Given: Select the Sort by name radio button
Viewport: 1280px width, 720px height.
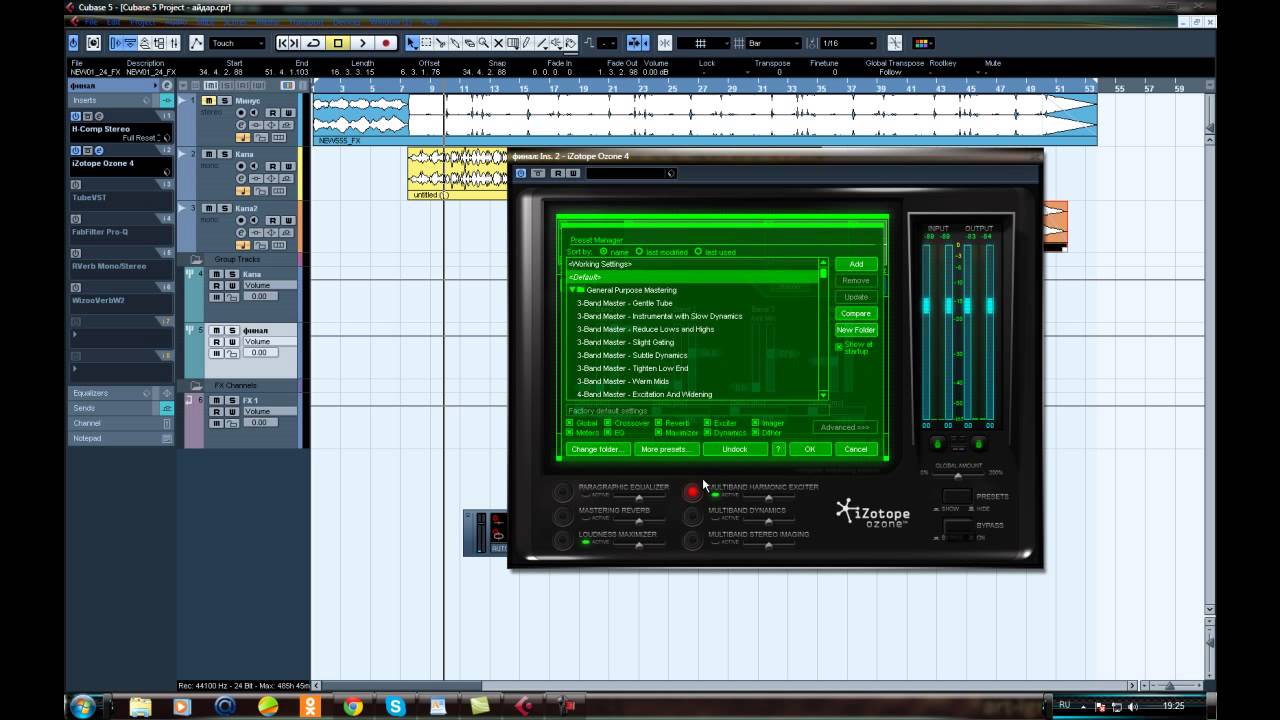Looking at the screenshot, I should (x=604, y=251).
